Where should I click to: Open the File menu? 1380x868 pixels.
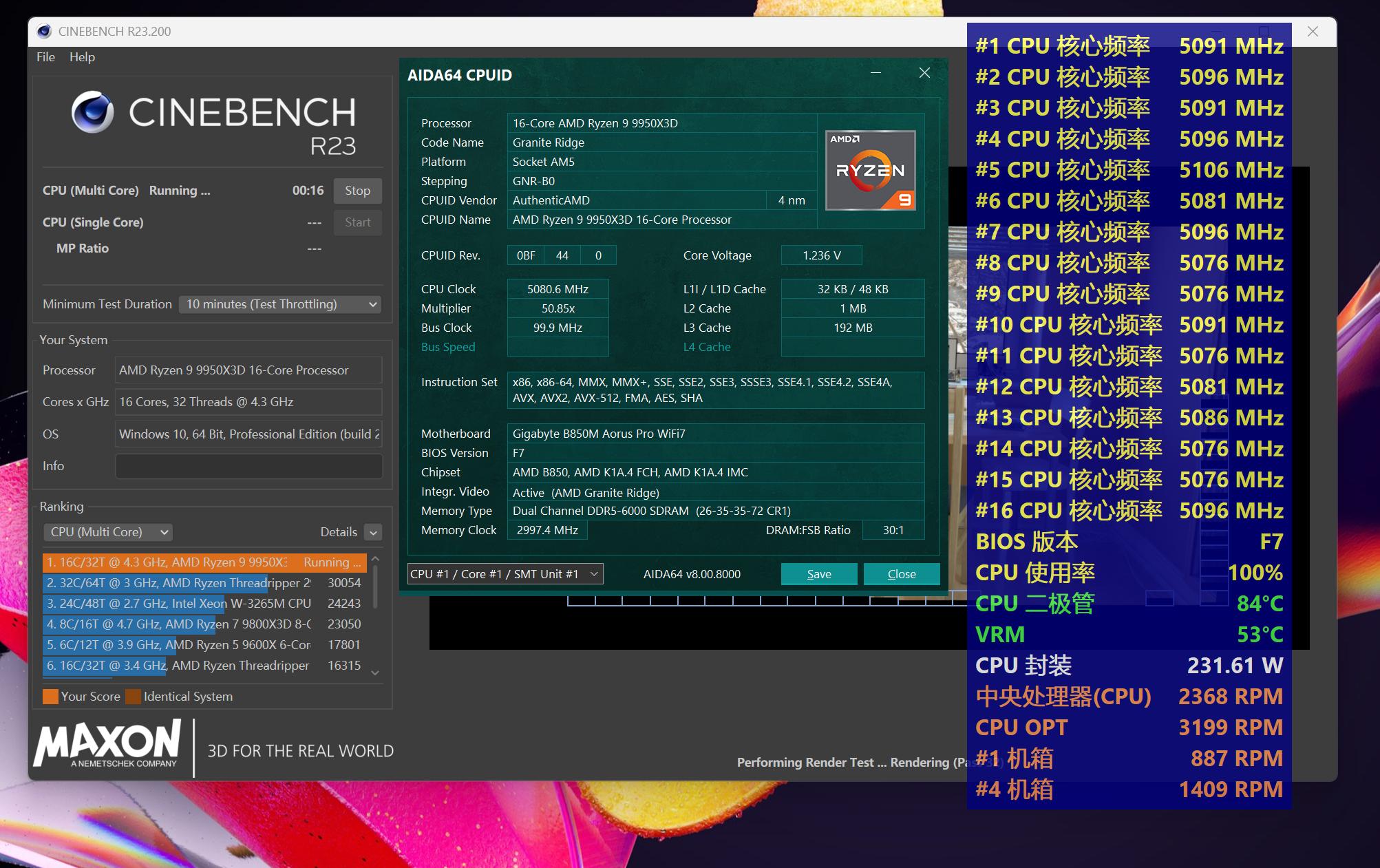pos(45,57)
